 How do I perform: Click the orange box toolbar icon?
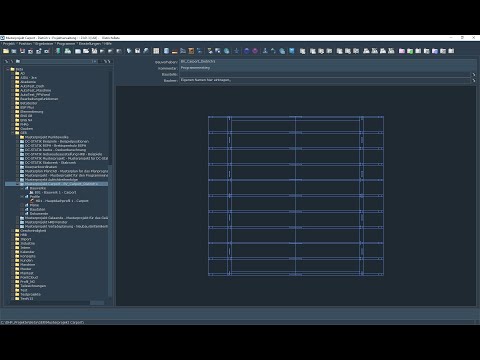pos(191,51)
